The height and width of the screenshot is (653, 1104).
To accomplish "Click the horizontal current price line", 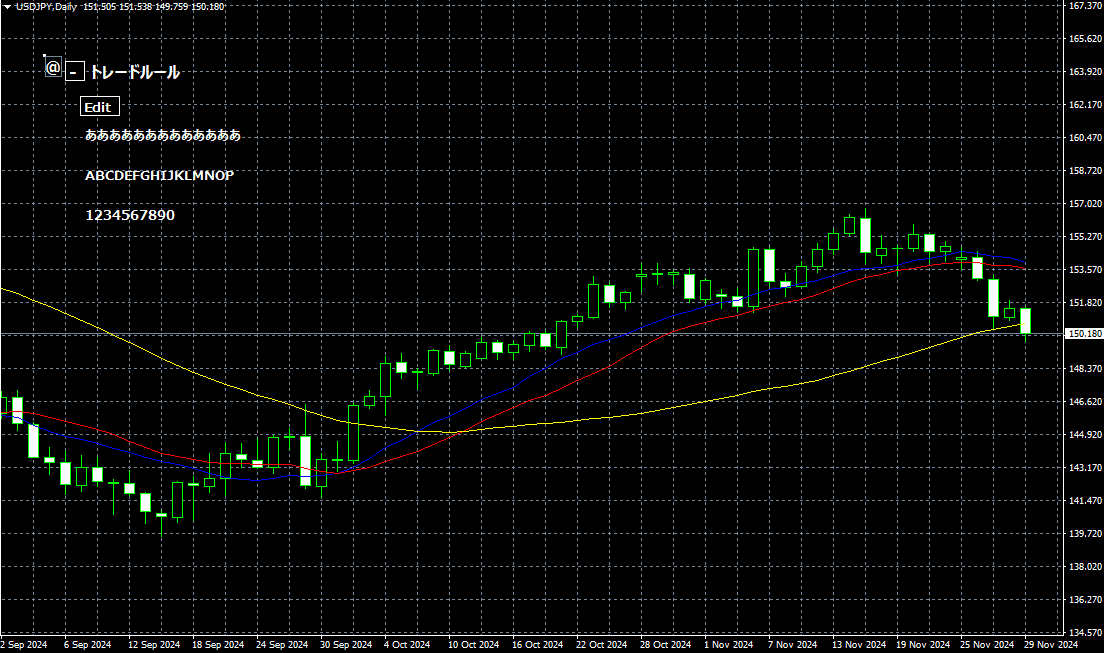I will [500, 330].
